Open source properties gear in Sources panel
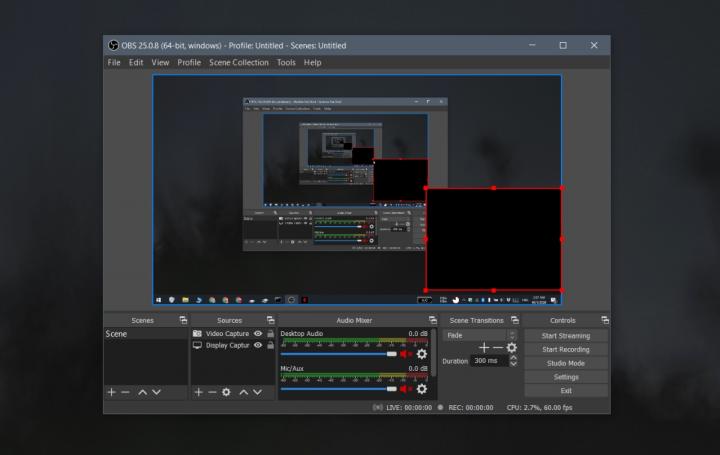This screenshot has height=455, width=720. click(226, 392)
